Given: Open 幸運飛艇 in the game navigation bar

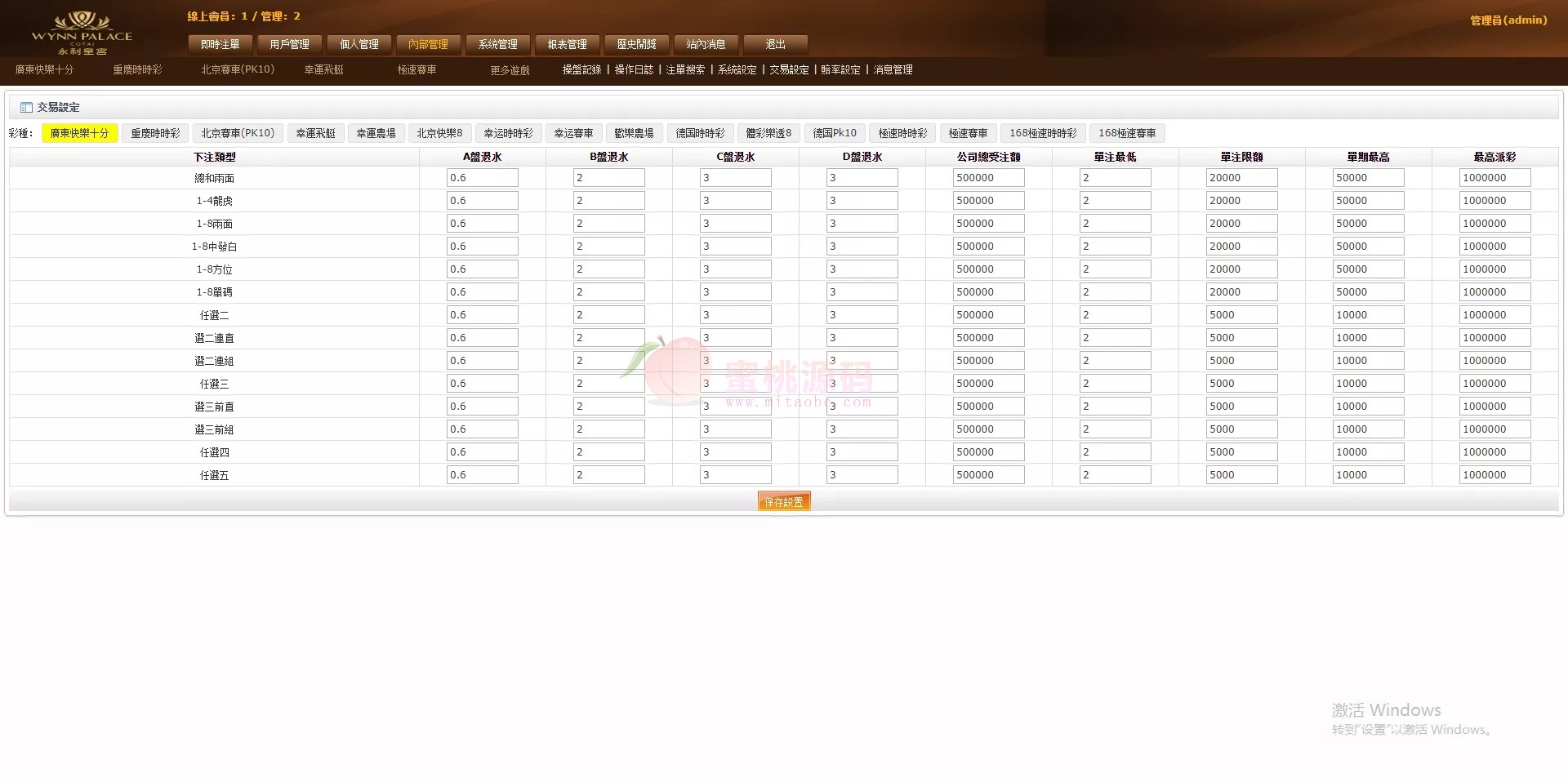Looking at the screenshot, I should [x=323, y=70].
